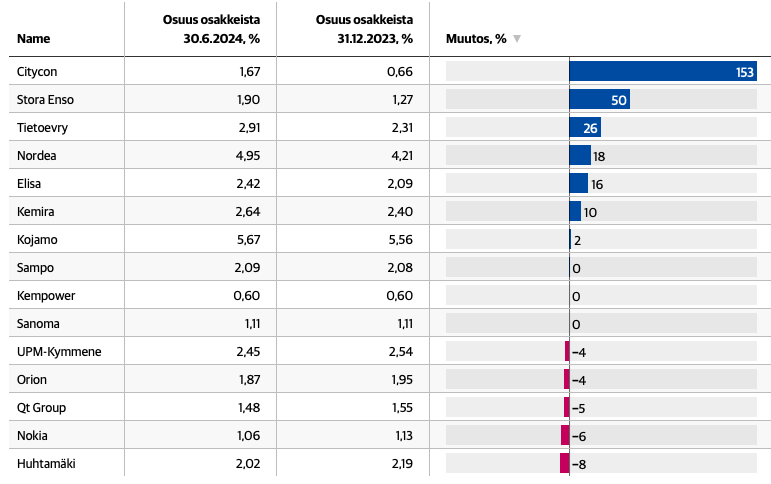
Task: Sort by Osuus osakkeista 30.6.2024 header
Action: pyautogui.click(x=211, y=29)
